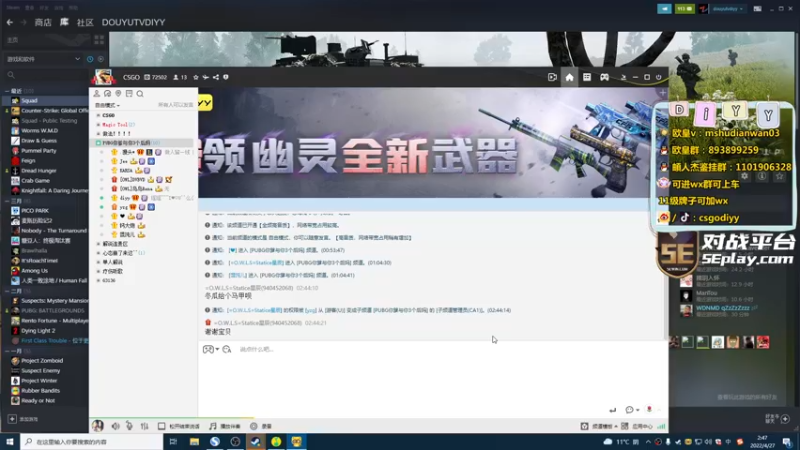Click Steam back navigation arrow

click(10, 22)
